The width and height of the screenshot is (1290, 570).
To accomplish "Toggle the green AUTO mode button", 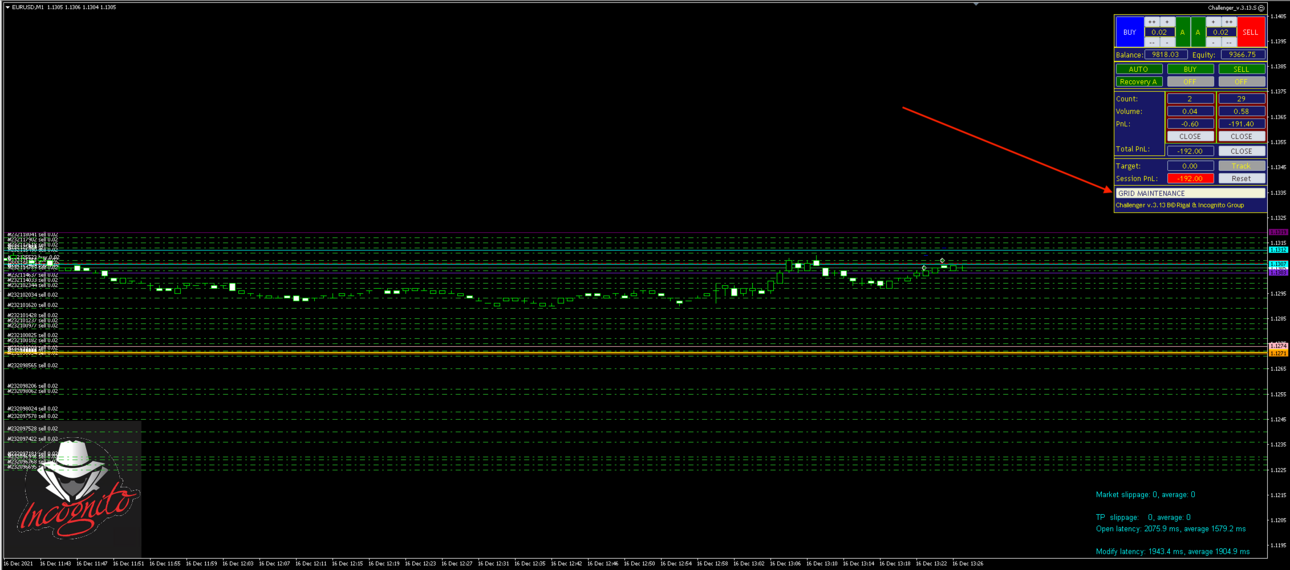I will click(x=1139, y=69).
